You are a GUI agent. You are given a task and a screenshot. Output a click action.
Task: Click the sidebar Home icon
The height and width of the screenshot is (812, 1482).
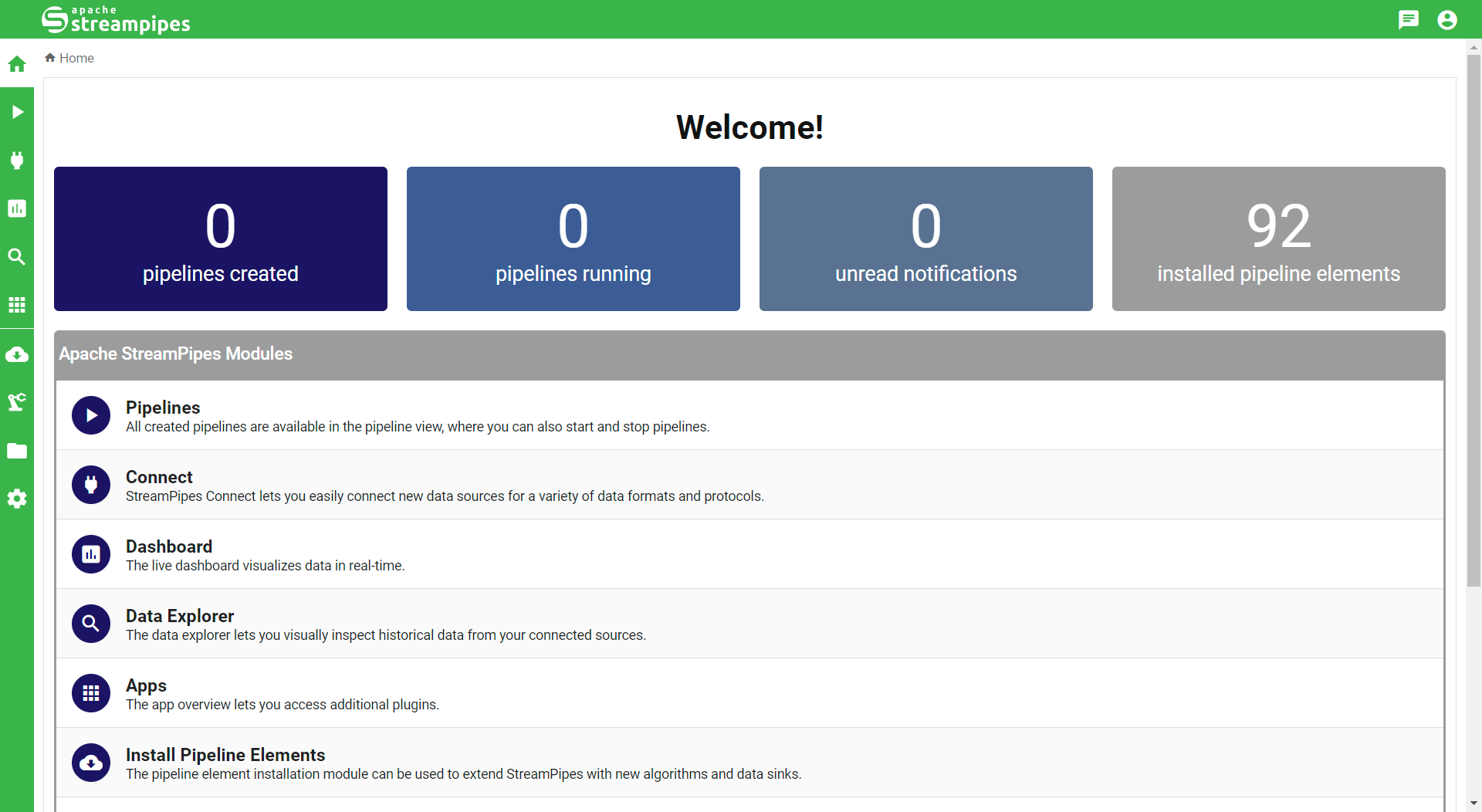(17, 64)
